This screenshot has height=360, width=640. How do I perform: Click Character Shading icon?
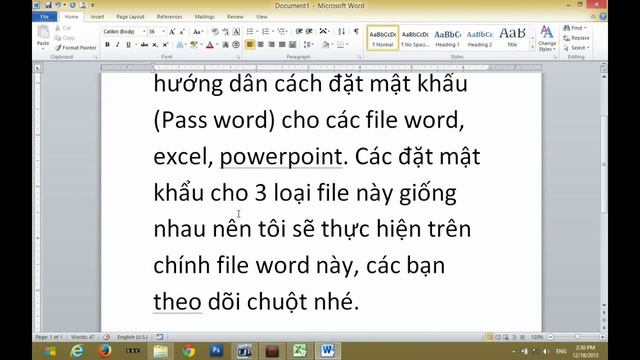pyautogui.click(x=225, y=44)
